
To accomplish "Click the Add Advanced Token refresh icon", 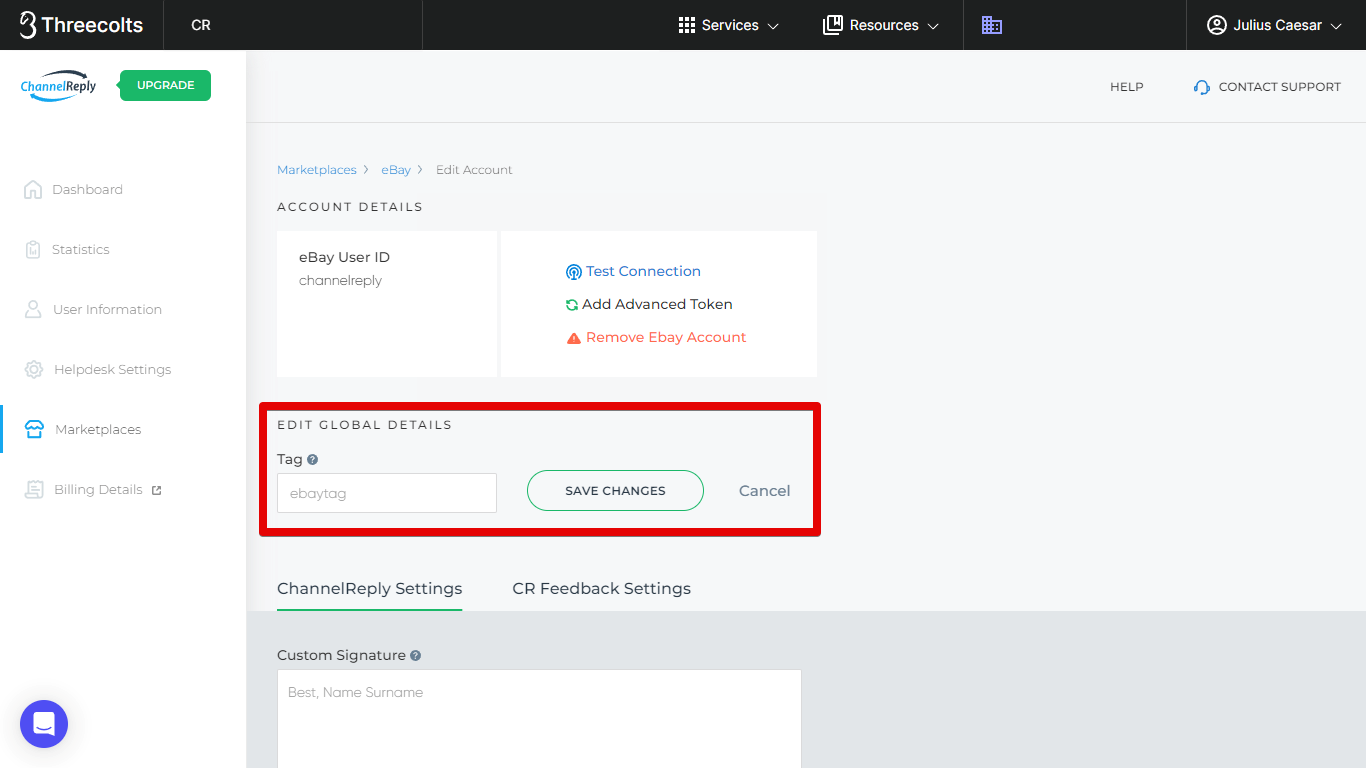I will (572, 305).
